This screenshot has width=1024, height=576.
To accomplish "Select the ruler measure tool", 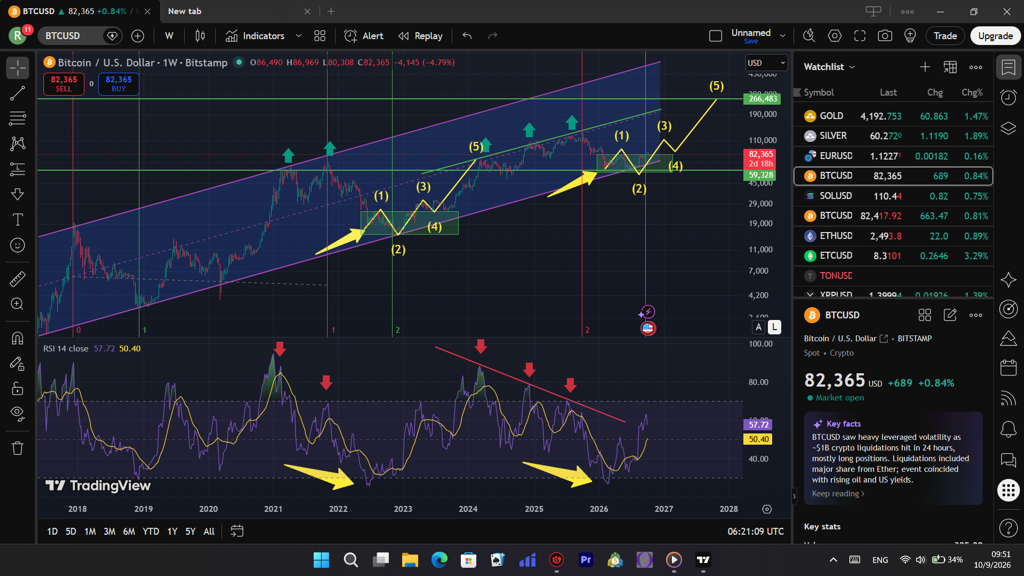I will tap(18, 279).
